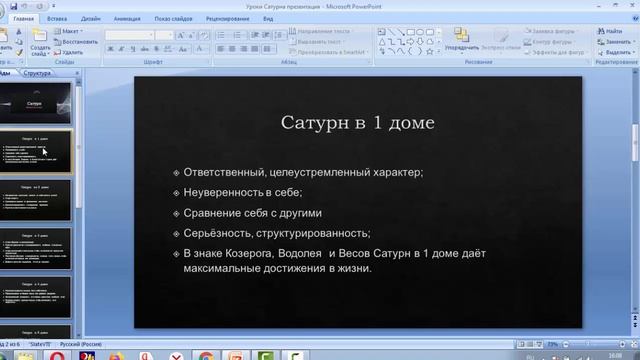Screen dimensions: 640x360
Task: Select the star shape in shapes gallery
Action: click(x=429, y=52)
